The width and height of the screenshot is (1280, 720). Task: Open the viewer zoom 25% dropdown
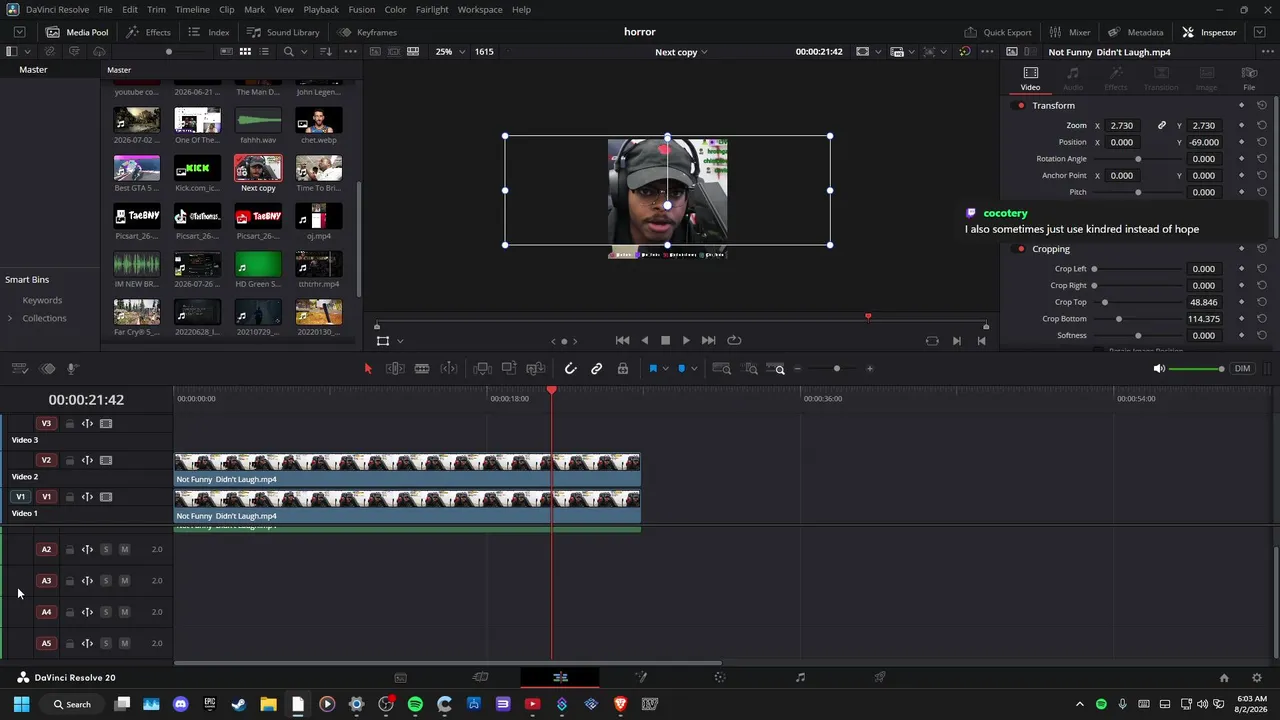[x=449, y=52]
